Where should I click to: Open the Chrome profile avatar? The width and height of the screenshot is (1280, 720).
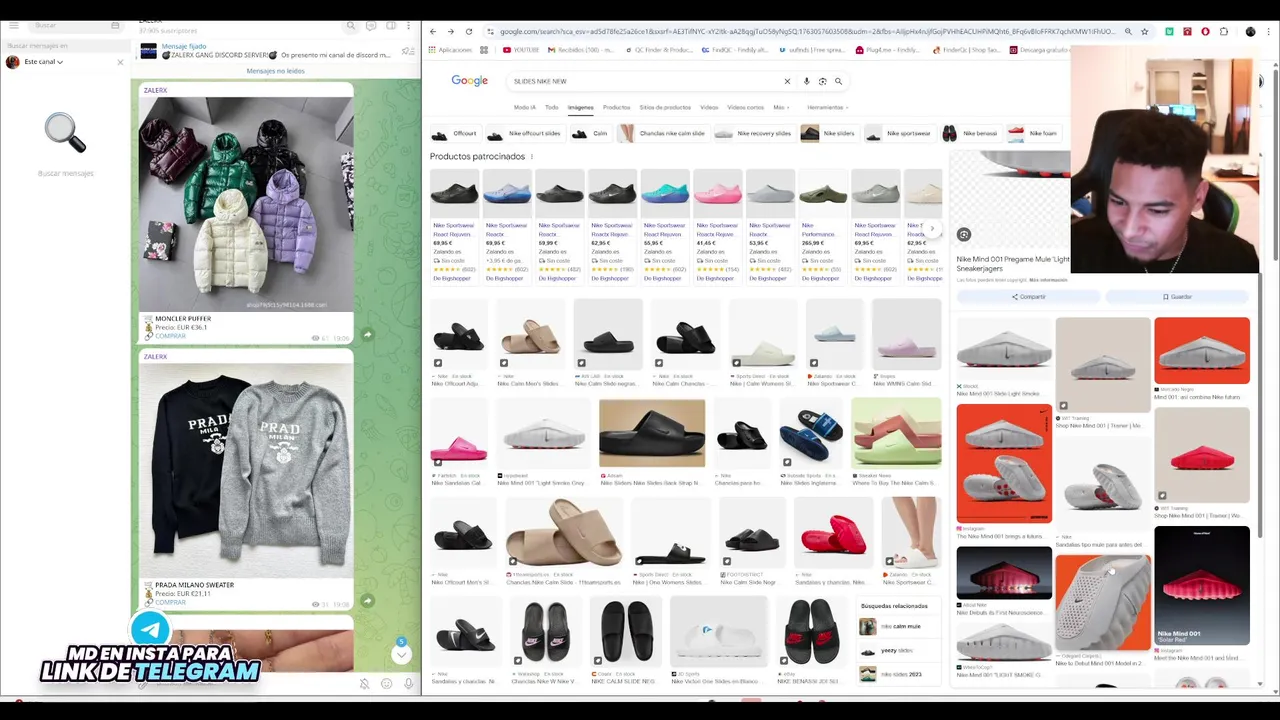(x=1250, y=32)
